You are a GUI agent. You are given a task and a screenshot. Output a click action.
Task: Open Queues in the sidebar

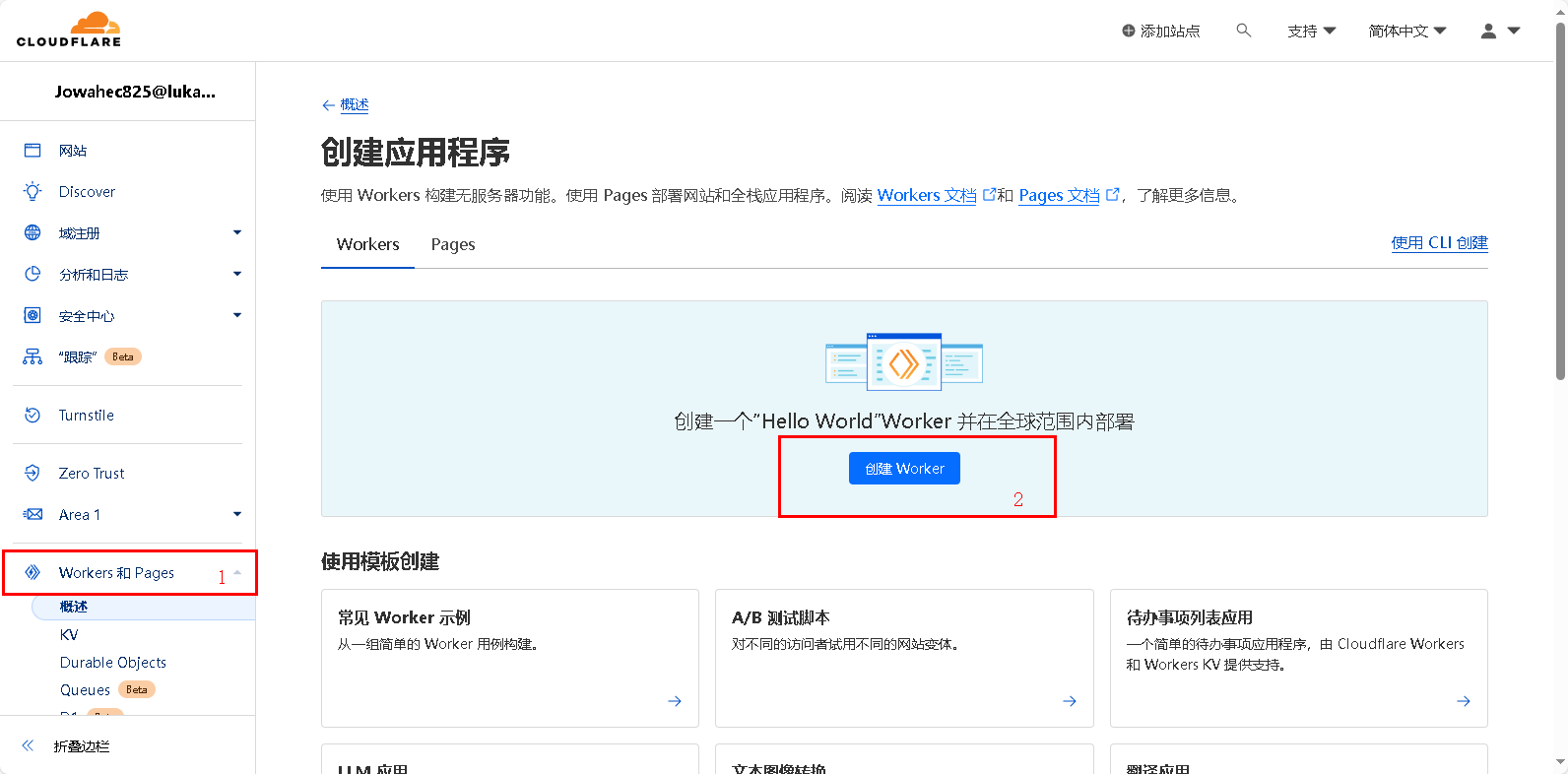click(x=85, y=690)
